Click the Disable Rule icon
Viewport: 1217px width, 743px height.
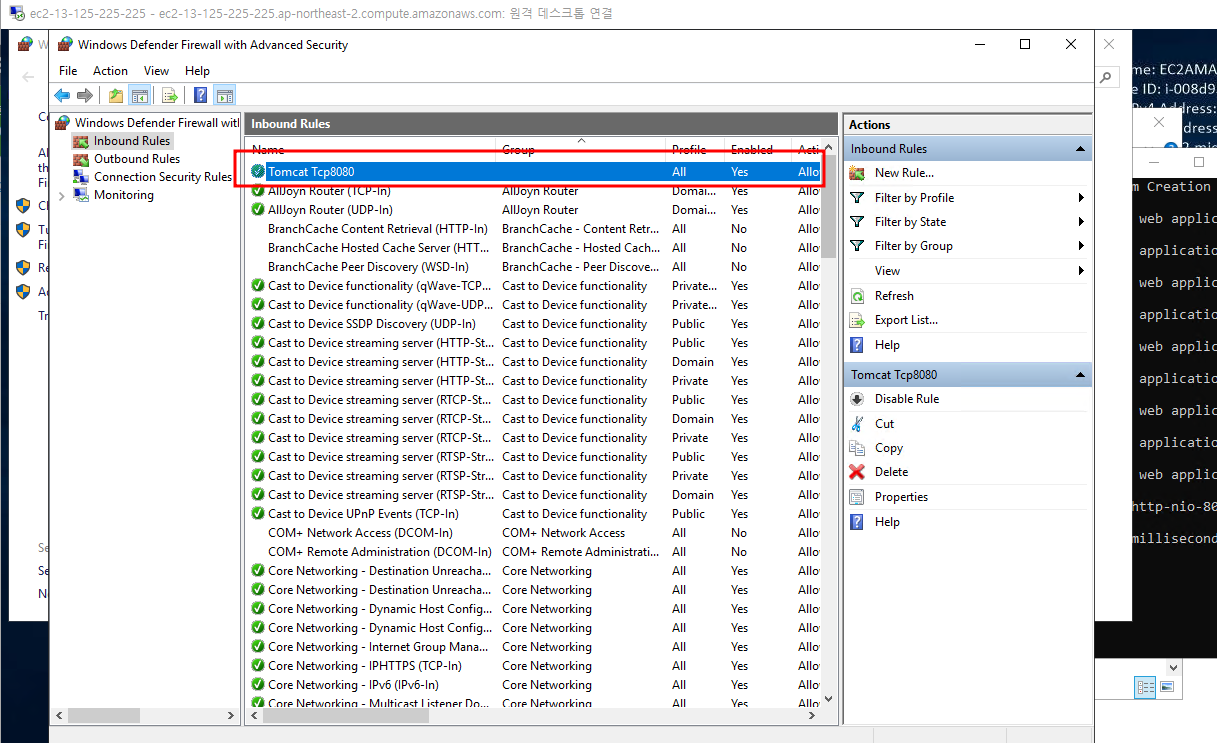point(857,399)
